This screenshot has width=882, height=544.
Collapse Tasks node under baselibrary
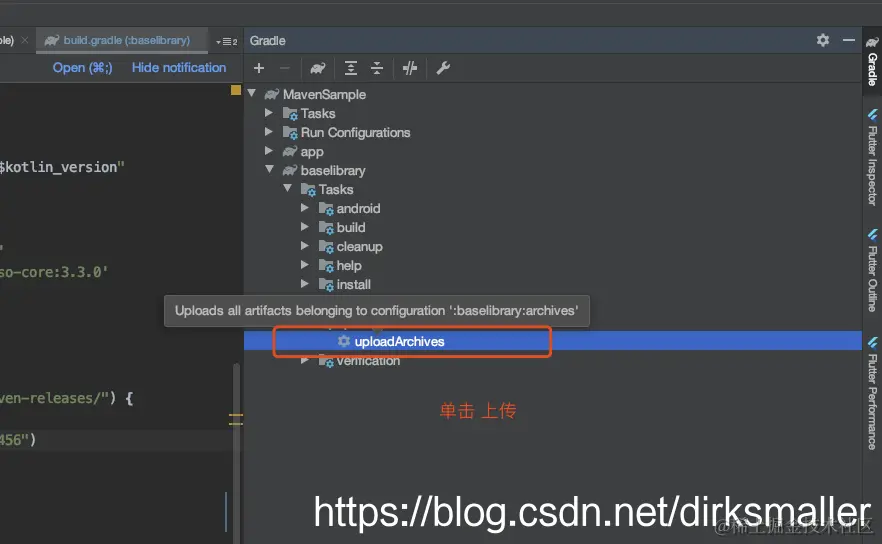tap(287, 188)
